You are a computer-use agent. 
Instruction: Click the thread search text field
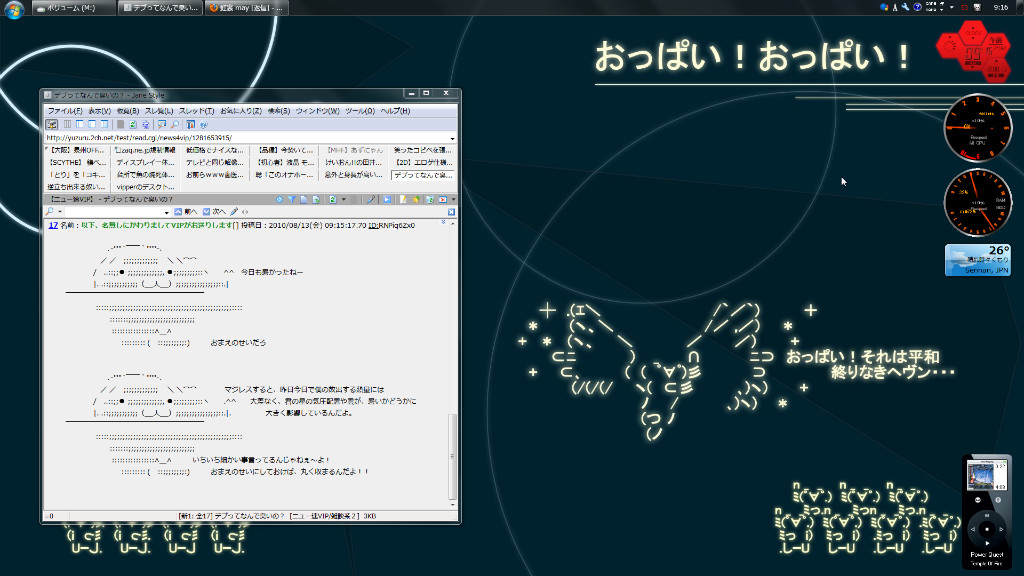(114, 212)
